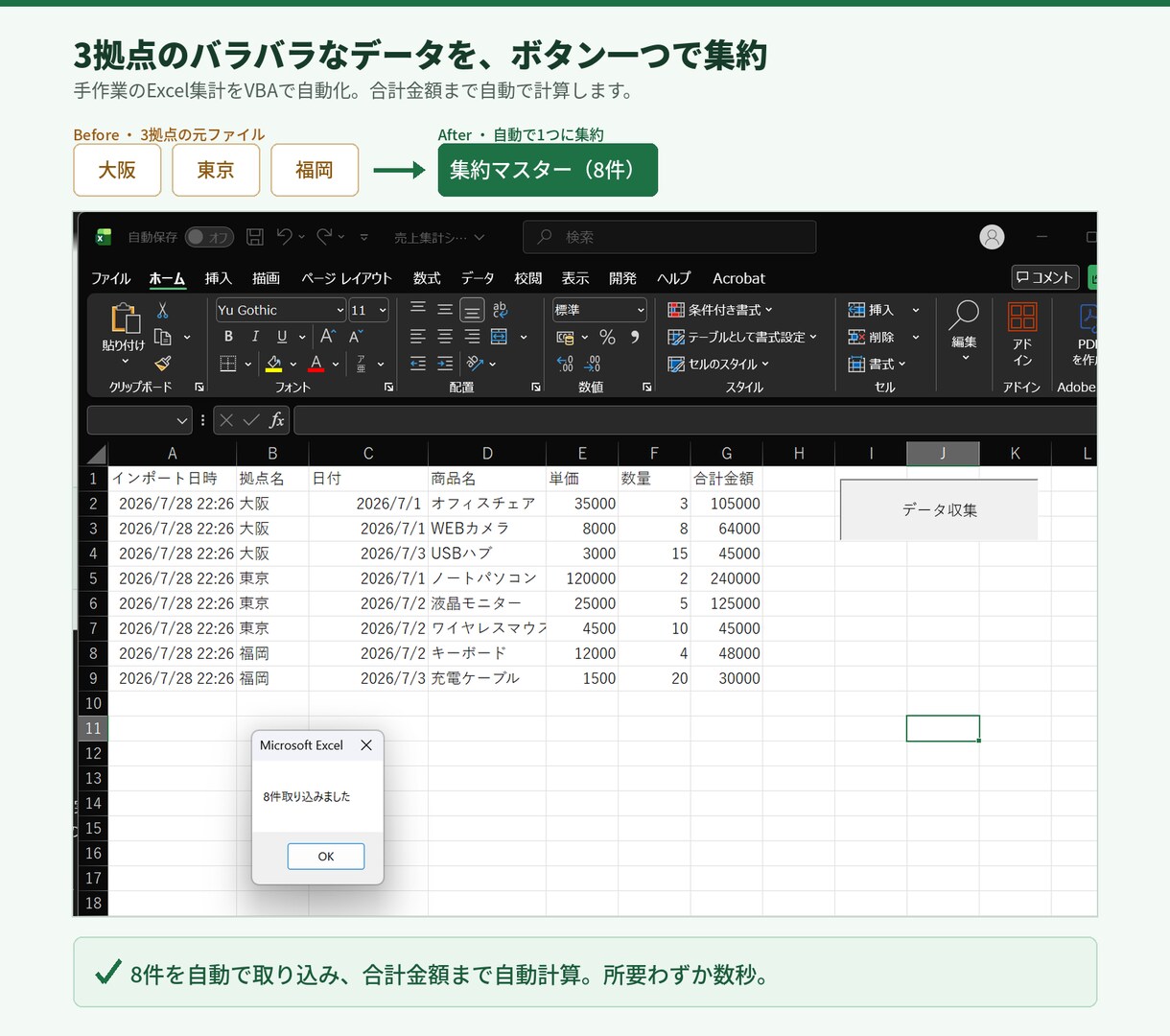Switch to the 開発 ribbon tab

tap(622, 278)
